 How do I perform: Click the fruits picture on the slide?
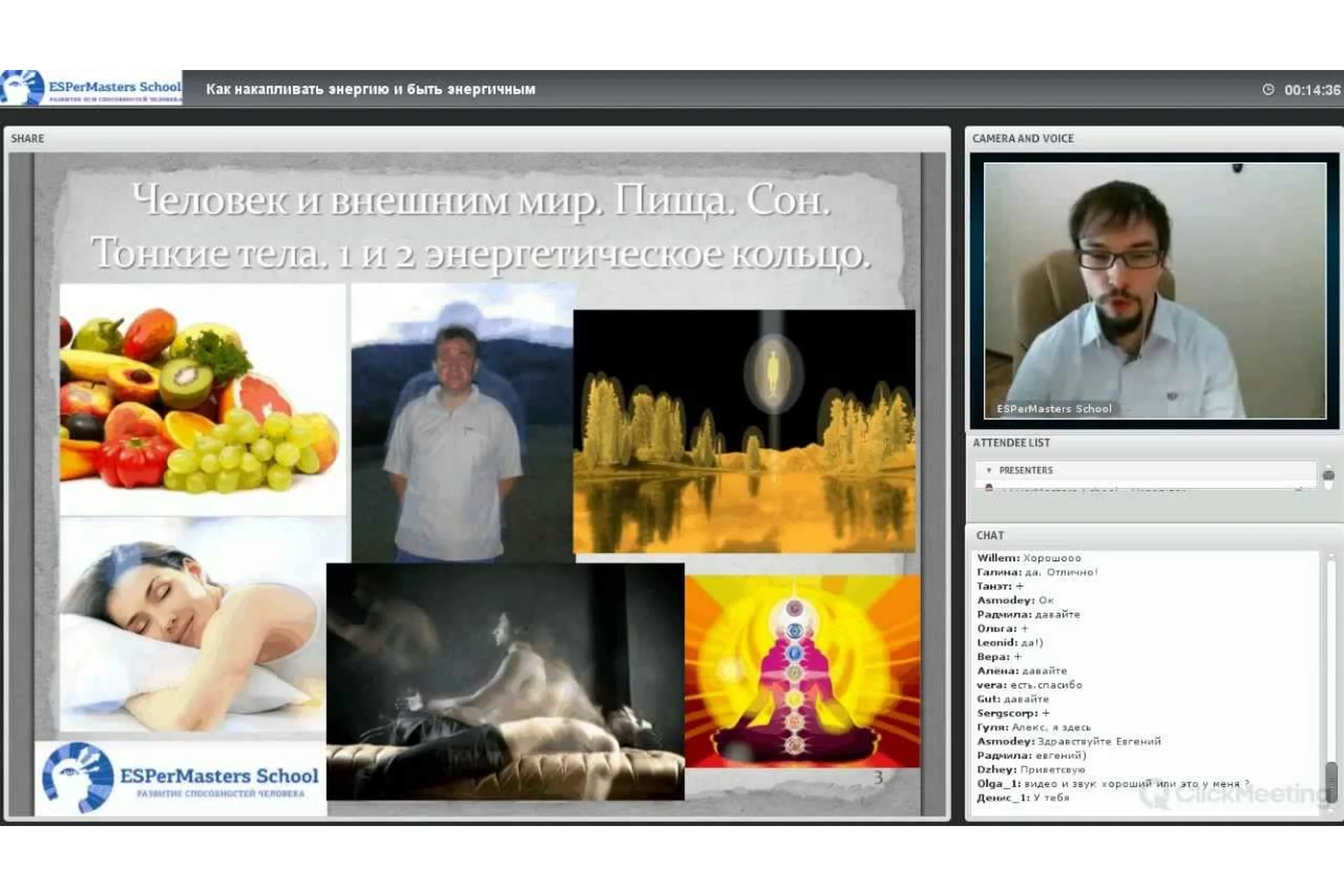click(x=202, y=400)
